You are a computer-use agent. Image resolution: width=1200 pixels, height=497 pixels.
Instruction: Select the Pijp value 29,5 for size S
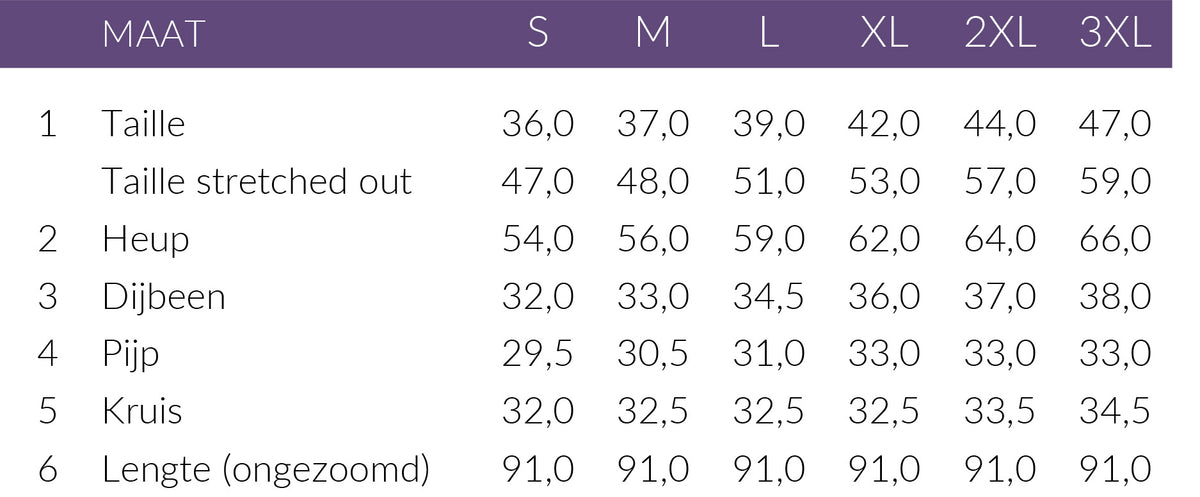coord(538,355)
